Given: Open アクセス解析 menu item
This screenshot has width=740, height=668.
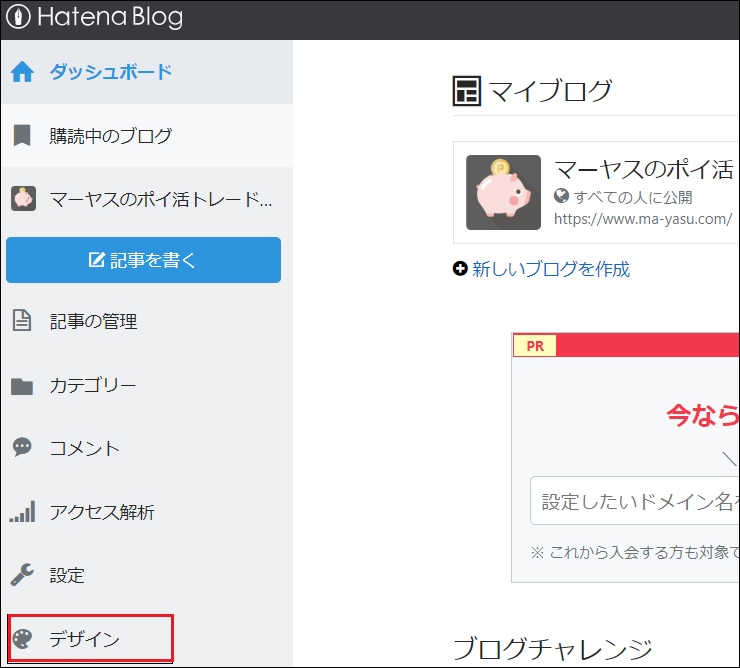Looking at the screenshot, I should [x=102, y=512].
